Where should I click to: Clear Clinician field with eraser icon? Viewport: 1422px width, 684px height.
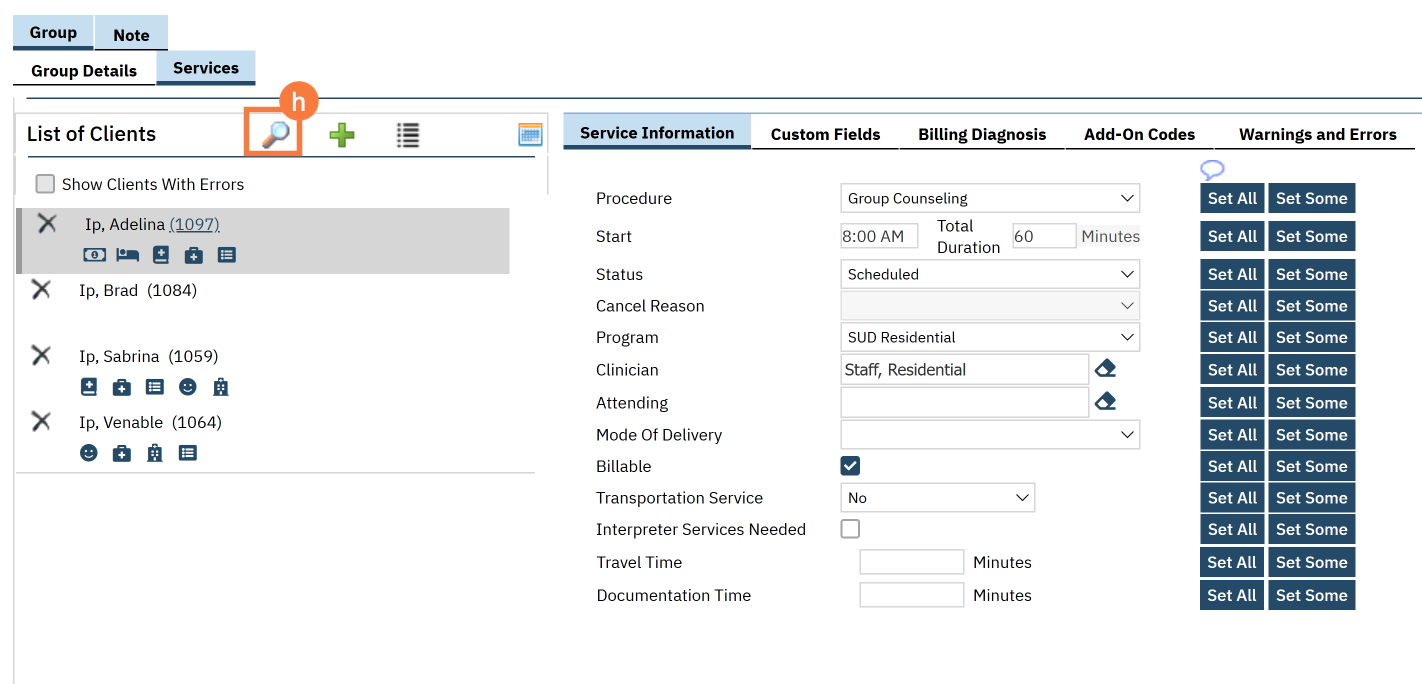coord(1104,369)
